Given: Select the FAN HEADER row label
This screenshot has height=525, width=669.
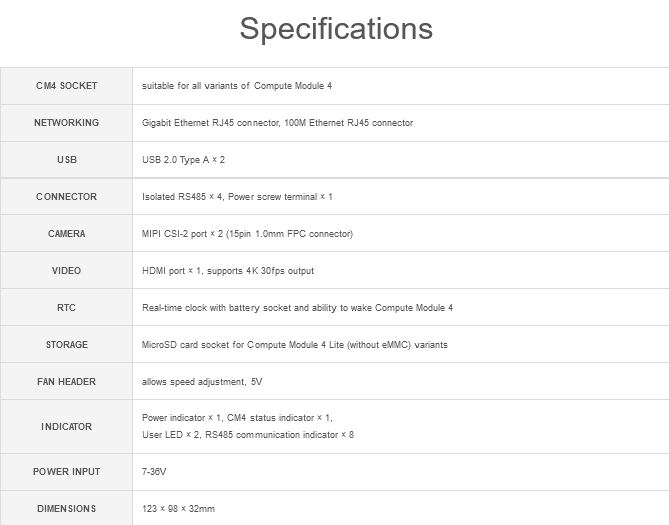Looking at the screenshot, I should (67, 382).
